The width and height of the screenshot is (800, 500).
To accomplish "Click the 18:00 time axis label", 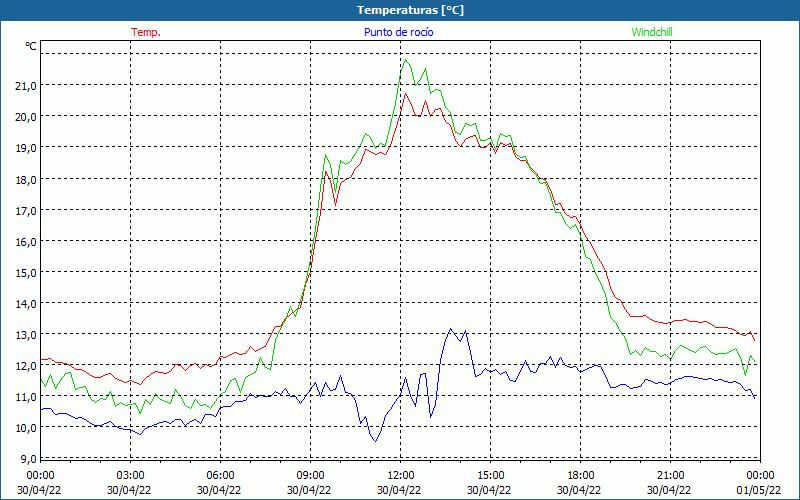I will (x=581, y=476).
